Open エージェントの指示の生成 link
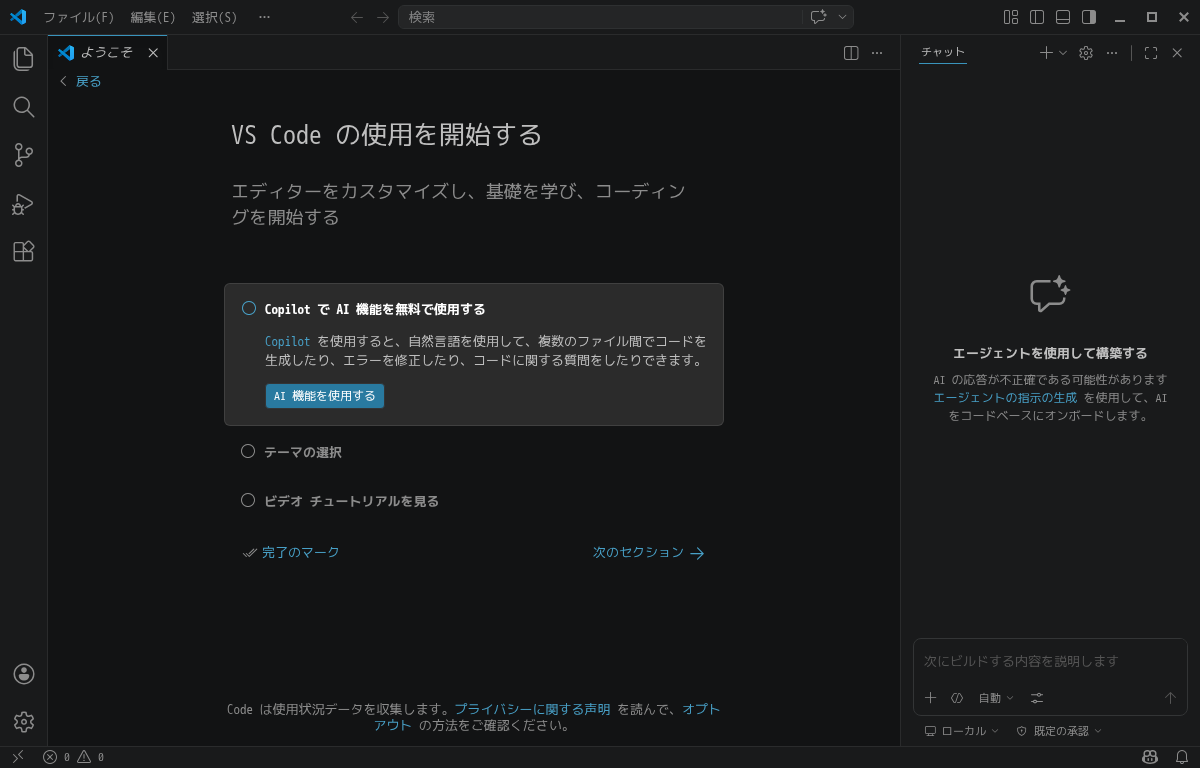The width and height of the screenshot is (1200, 768). coord(1005,398)
